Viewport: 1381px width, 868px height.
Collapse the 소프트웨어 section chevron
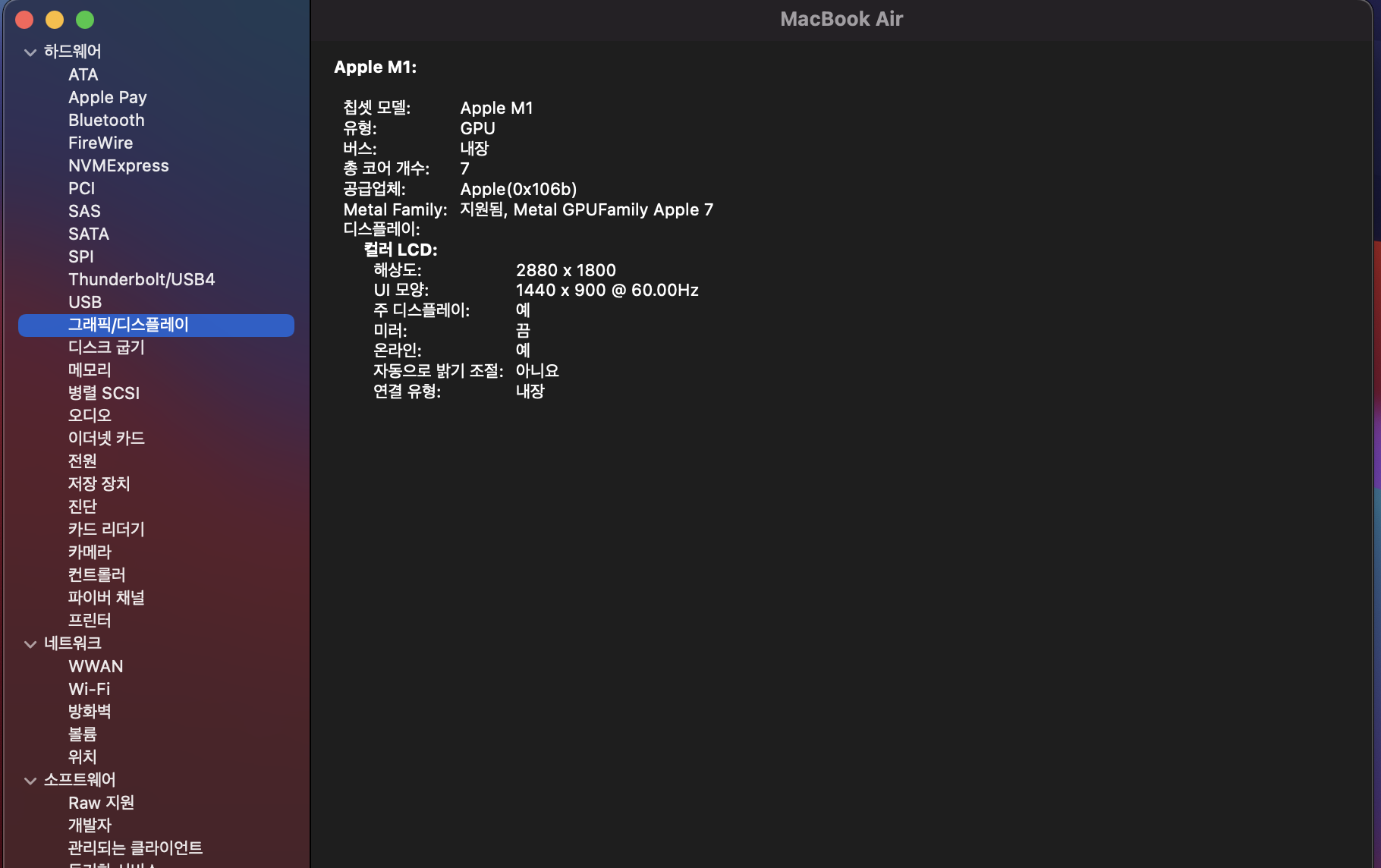pyautogui.click(x=30, y=781)
